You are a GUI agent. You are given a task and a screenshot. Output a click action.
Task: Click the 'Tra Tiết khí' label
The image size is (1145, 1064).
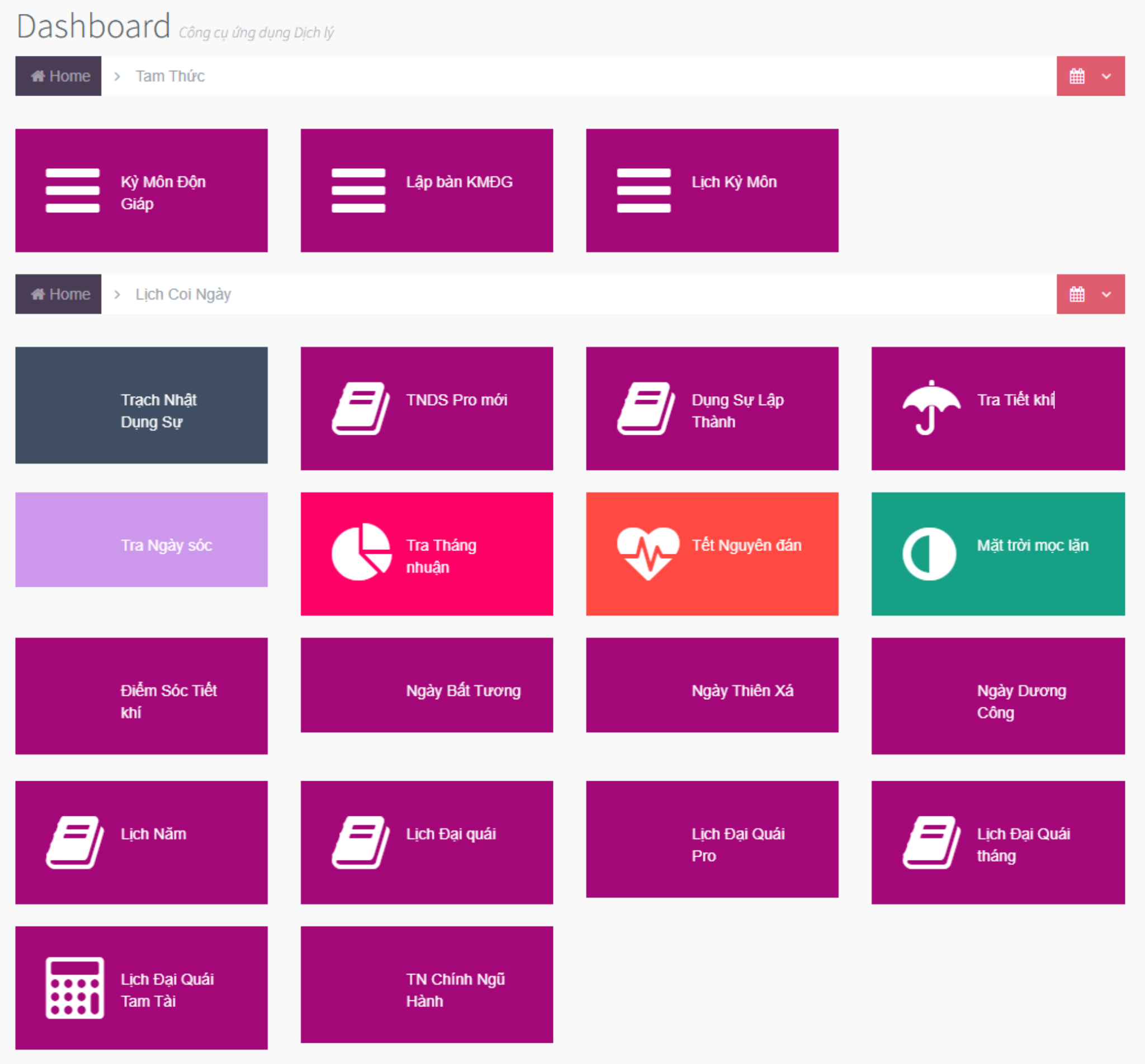[1016, 400]
